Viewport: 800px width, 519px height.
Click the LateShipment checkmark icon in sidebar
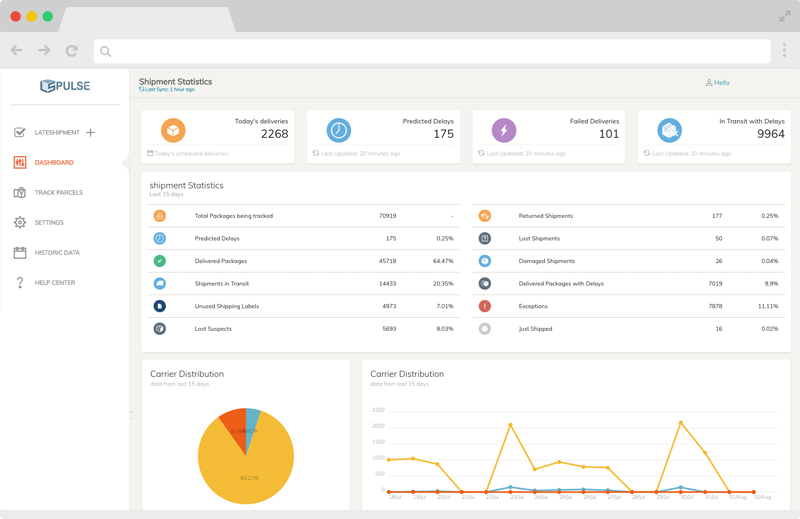[x=19, y=133]
